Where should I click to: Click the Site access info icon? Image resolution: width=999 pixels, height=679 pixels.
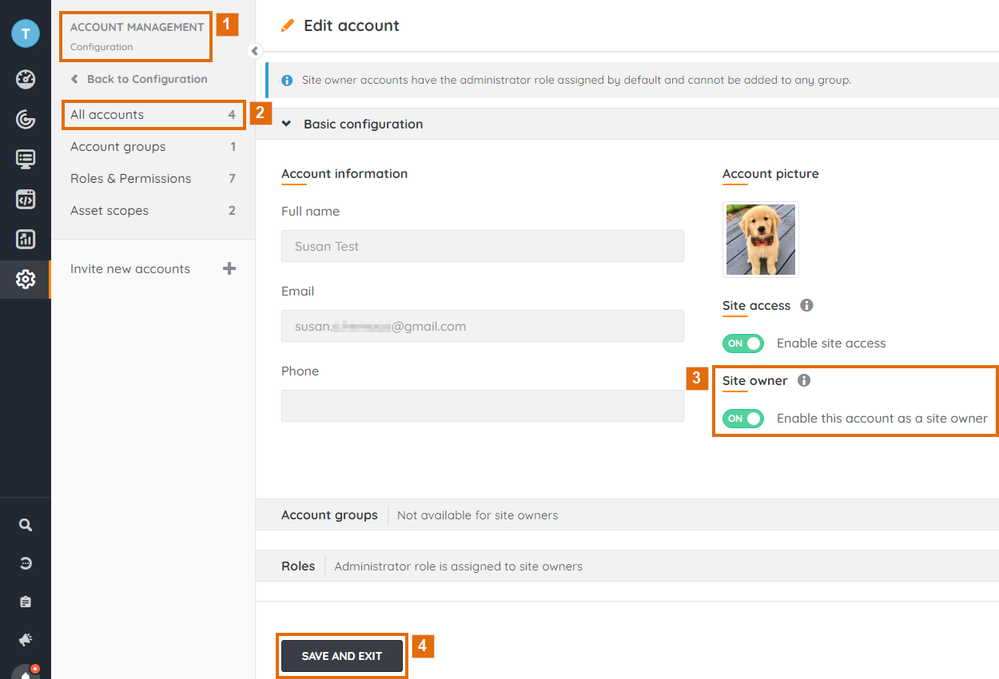coord(807,306)
